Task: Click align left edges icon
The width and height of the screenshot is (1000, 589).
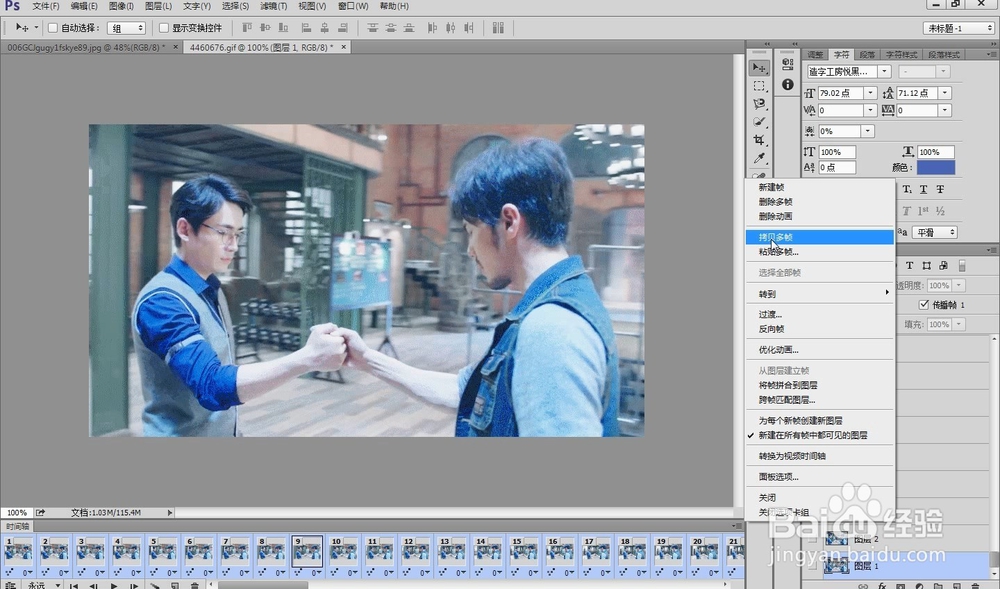Action: coord(306,27)
